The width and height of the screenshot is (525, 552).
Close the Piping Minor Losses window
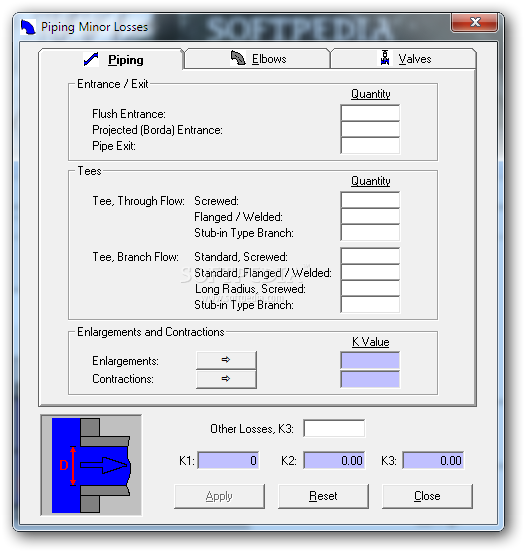point(474,22)
